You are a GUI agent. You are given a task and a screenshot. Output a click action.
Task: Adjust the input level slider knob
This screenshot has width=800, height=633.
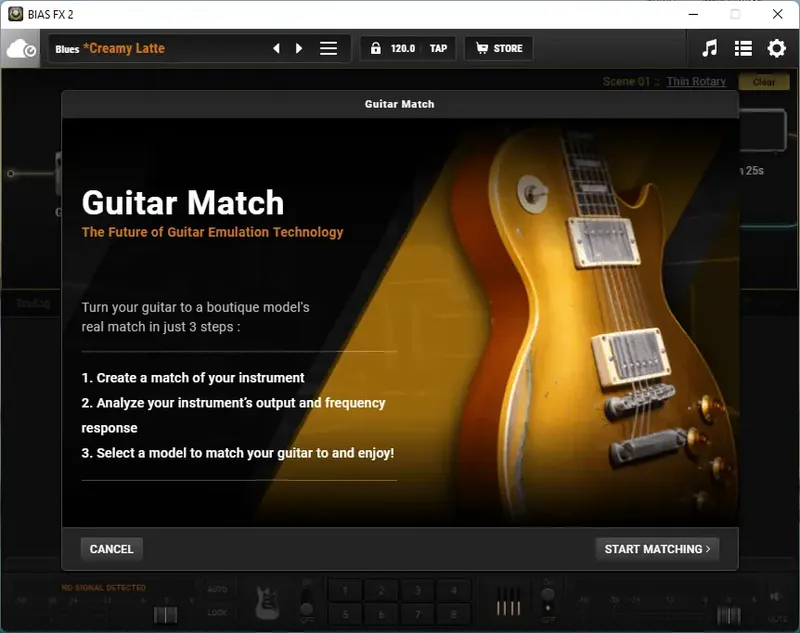pos(165,615)
